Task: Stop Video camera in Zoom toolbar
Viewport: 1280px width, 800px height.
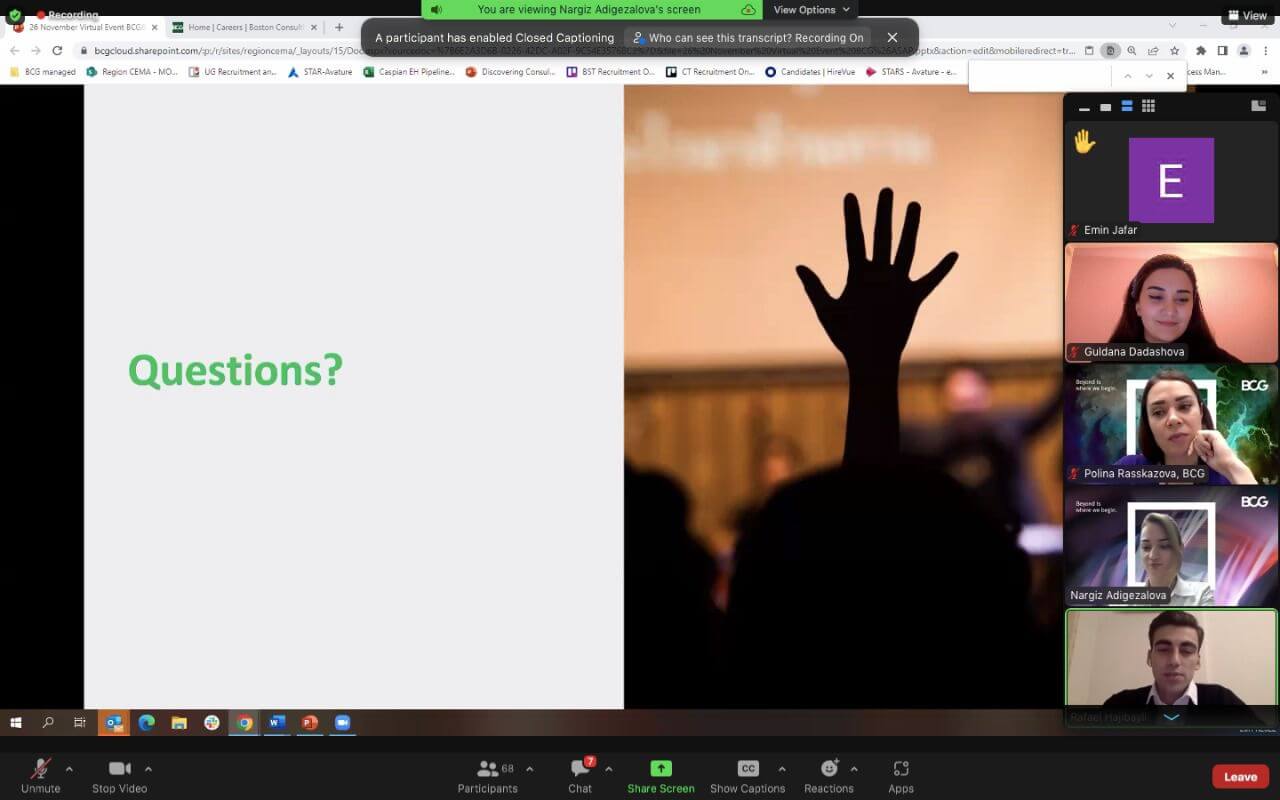Action: pos(119,769)
